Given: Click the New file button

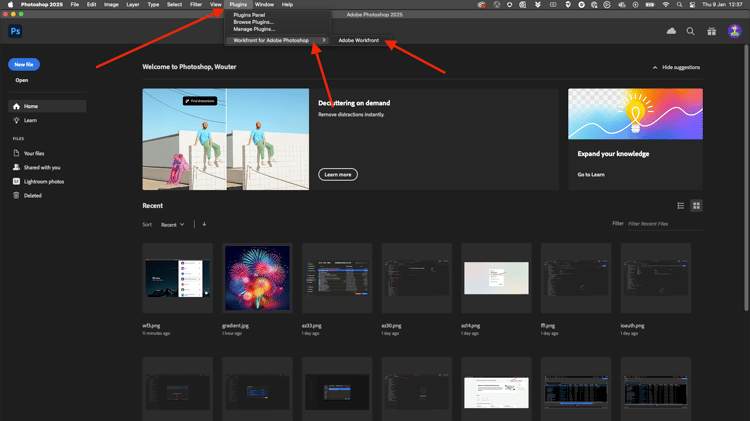Looking at the screenshot, I should pos(24,65).
